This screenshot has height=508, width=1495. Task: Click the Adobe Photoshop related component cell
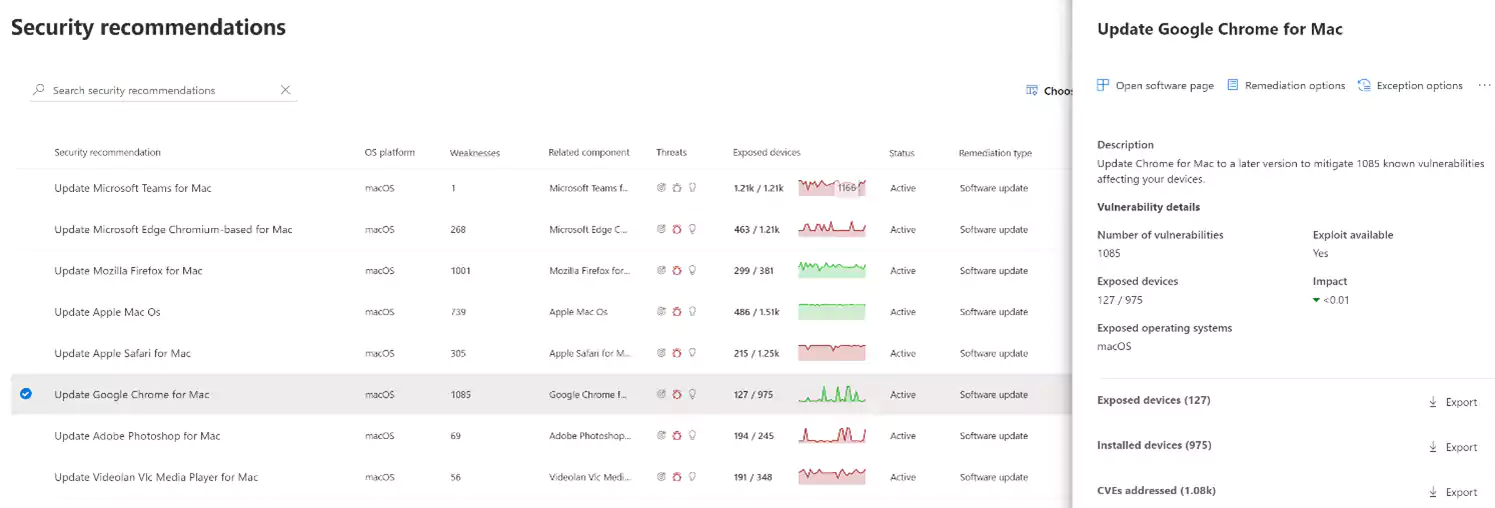[x=590, y=436]
